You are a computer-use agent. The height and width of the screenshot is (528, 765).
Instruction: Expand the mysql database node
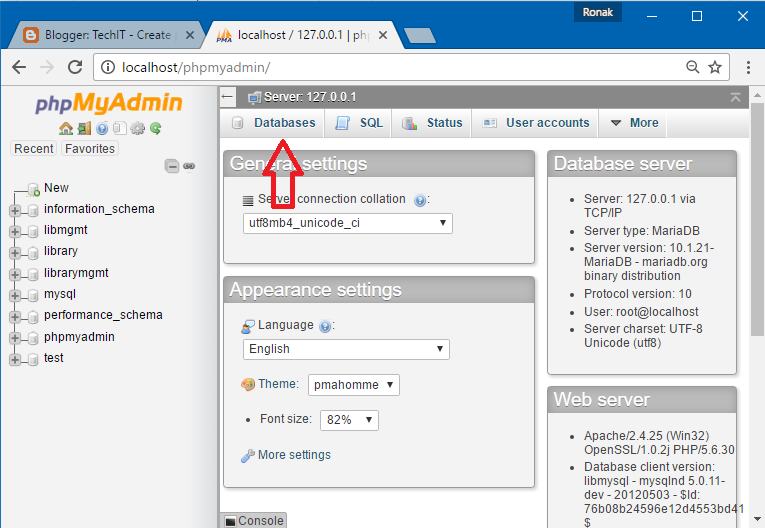coord(15,296)
